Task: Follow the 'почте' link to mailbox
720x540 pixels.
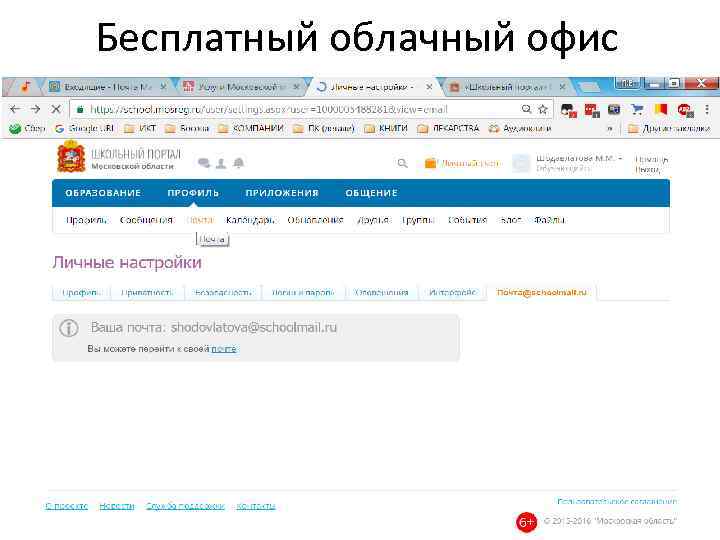Action: click(224, 349)
